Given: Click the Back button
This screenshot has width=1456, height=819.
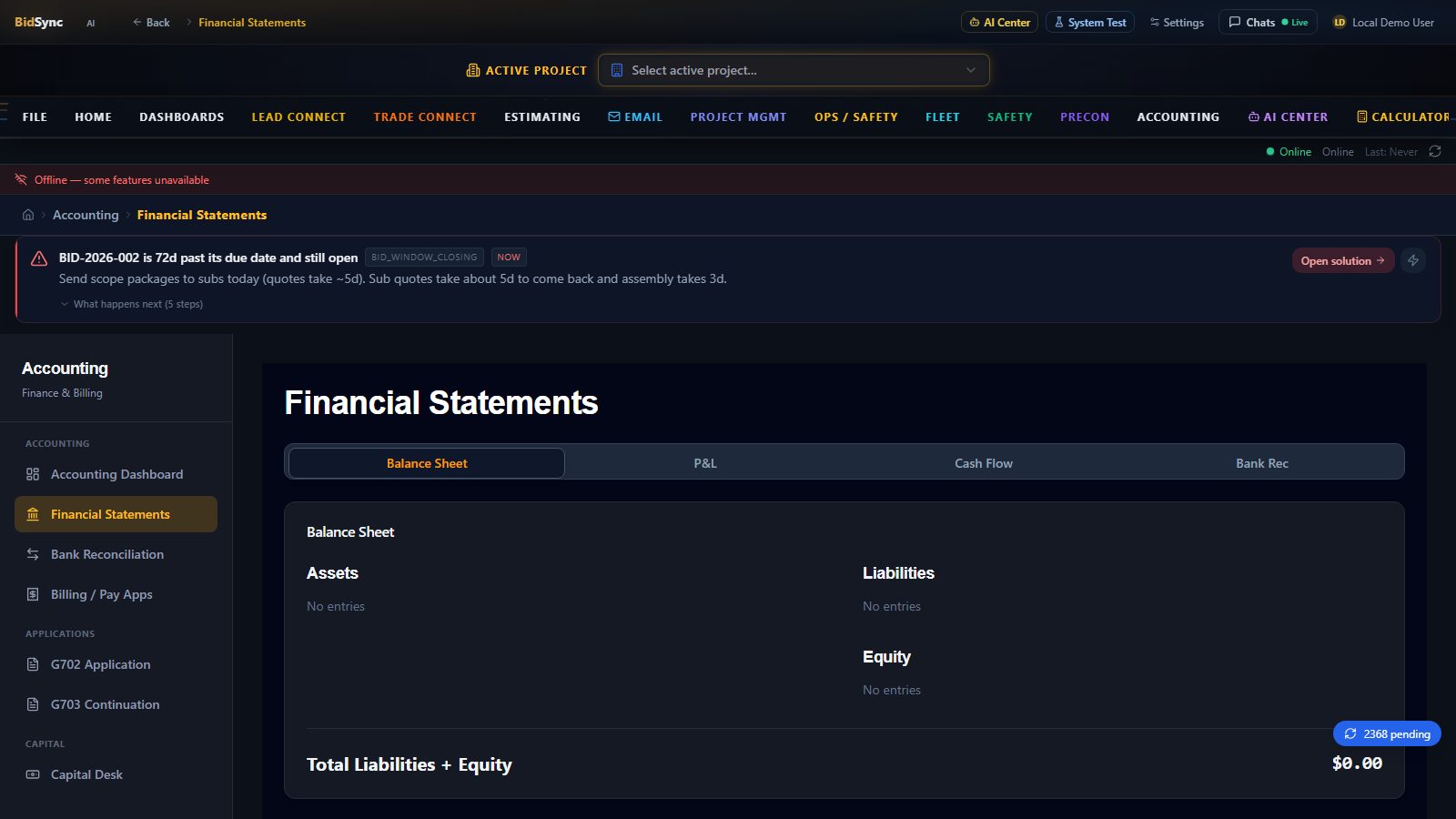Looking at the screenshot, I should [x=151, y=22].
